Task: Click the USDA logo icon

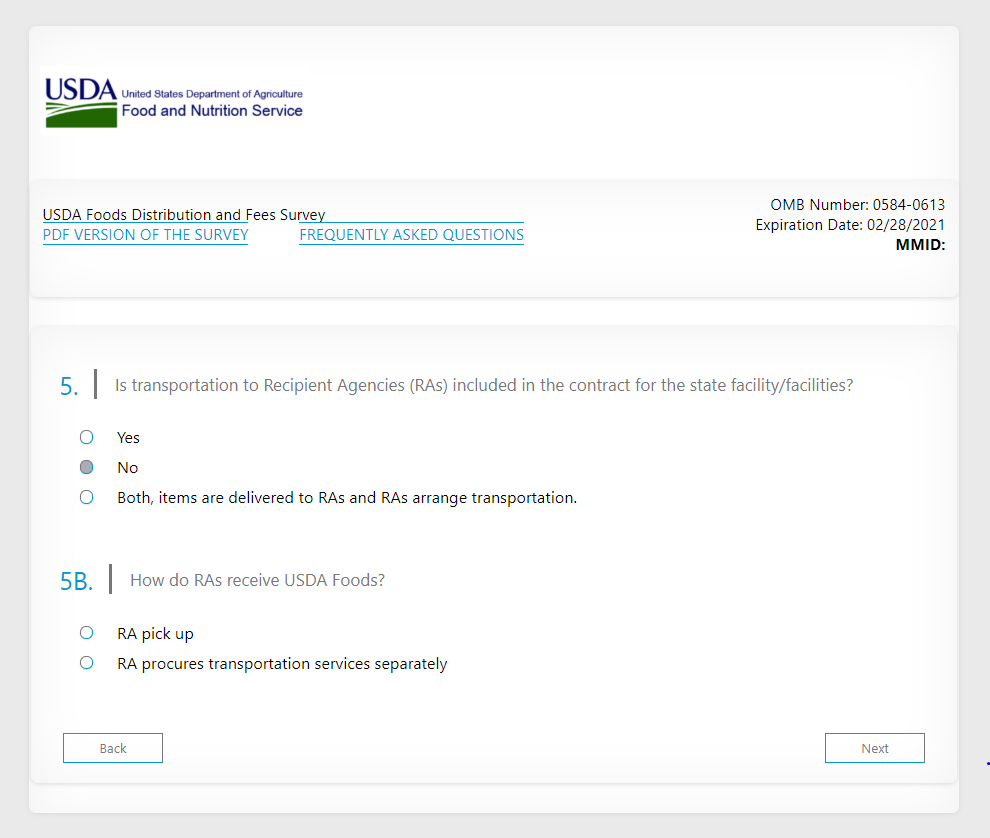Action: [81, 102]
